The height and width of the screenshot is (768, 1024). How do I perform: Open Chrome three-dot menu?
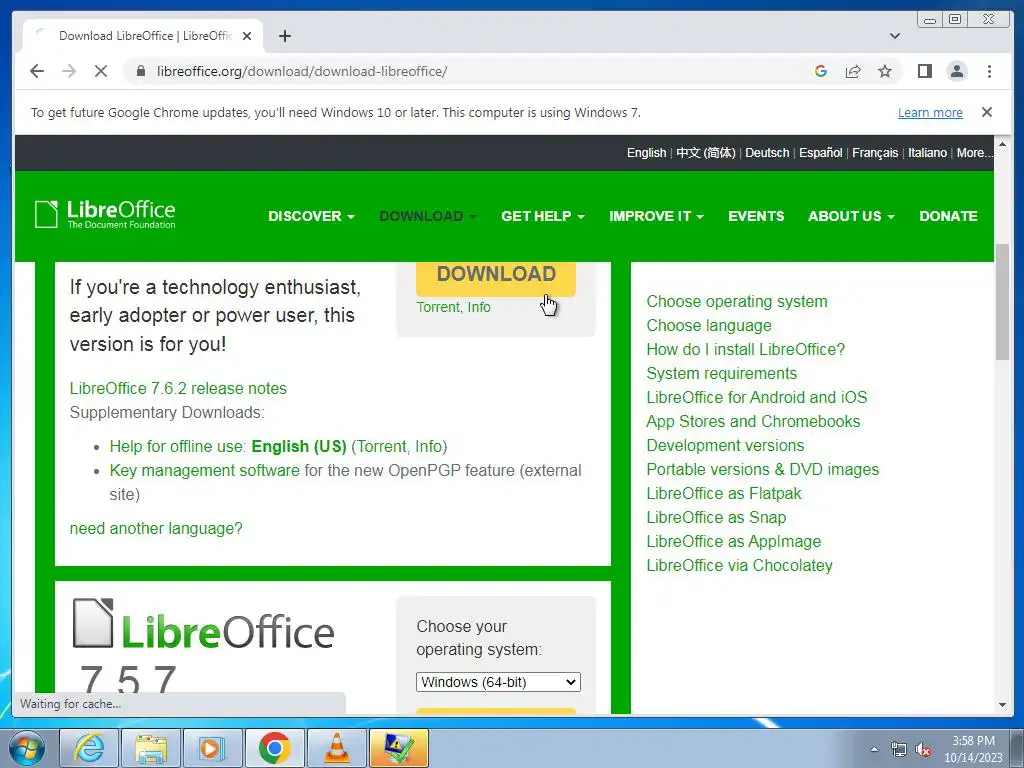(989, 71)
